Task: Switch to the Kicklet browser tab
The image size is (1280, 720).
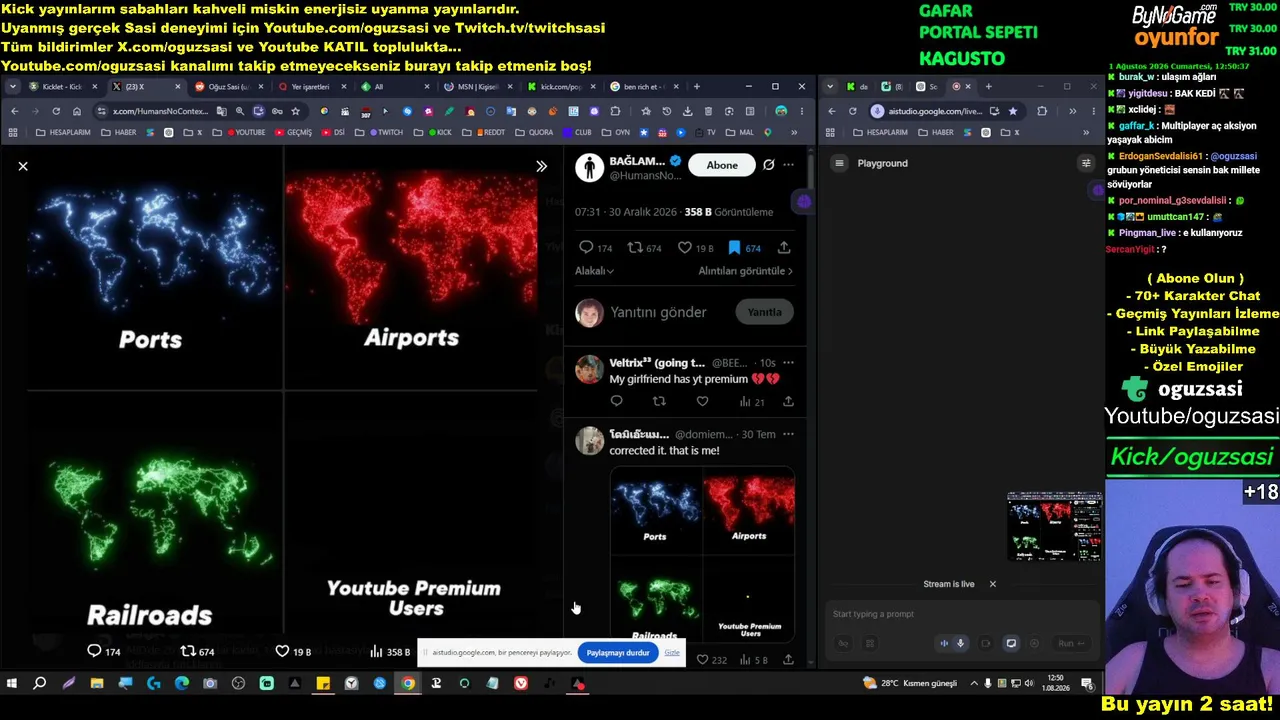Action: coord(62,87)
